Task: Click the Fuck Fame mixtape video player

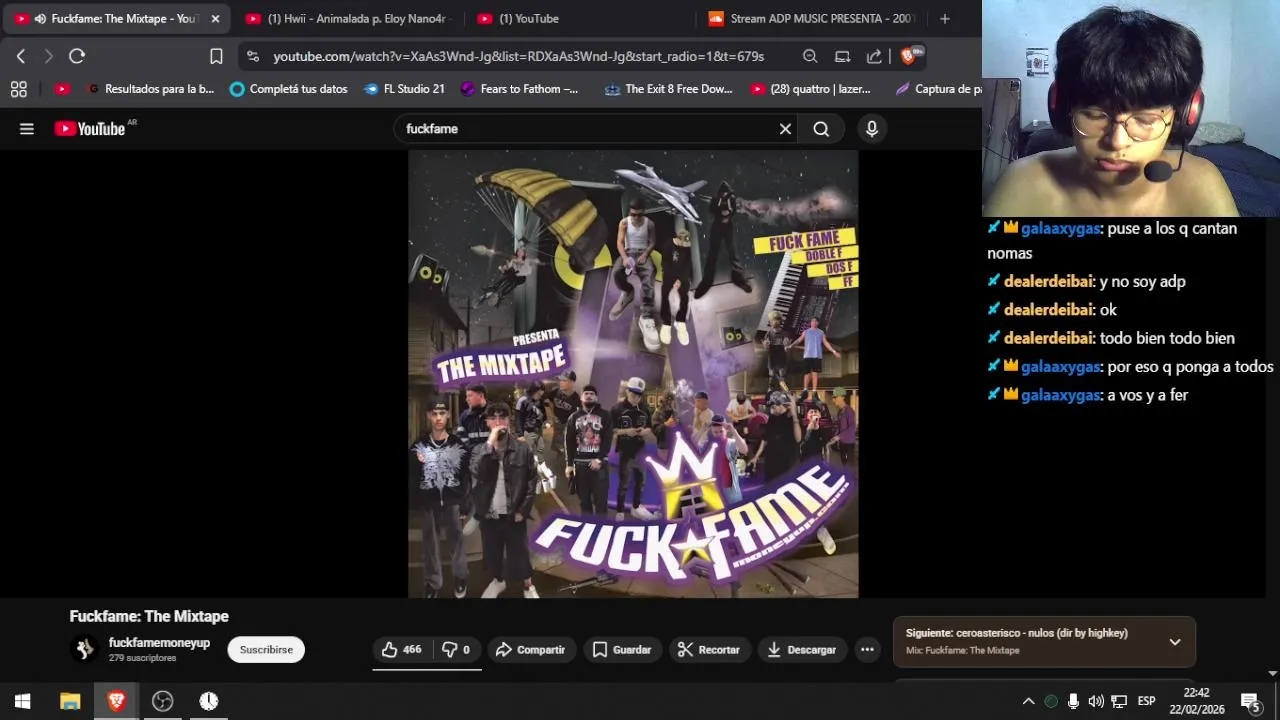Action: [x=633, y=374]
